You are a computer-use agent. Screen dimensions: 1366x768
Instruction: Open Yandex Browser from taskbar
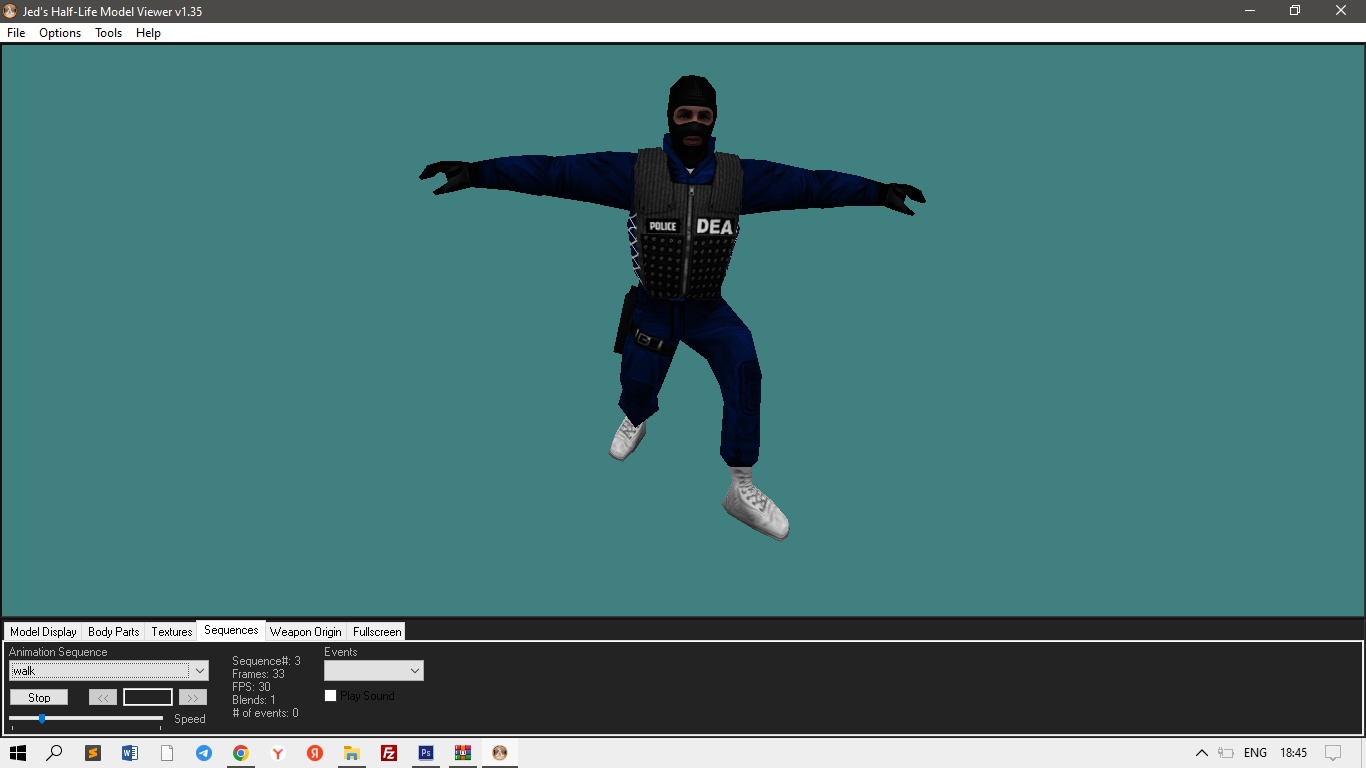278,753
